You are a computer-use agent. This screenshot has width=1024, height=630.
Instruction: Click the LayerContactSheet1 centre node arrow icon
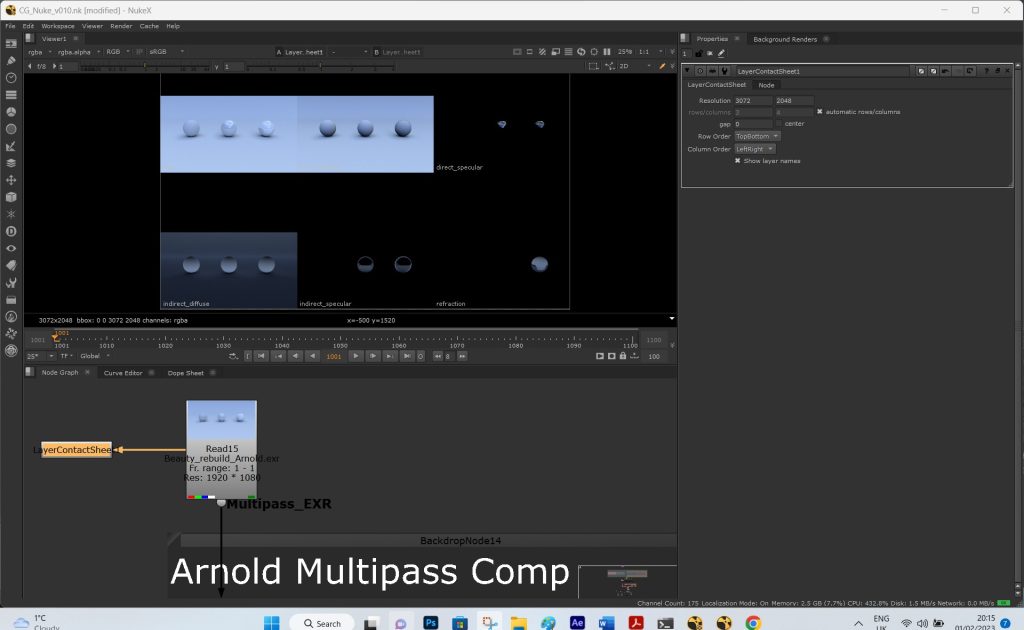pos(712,71)
